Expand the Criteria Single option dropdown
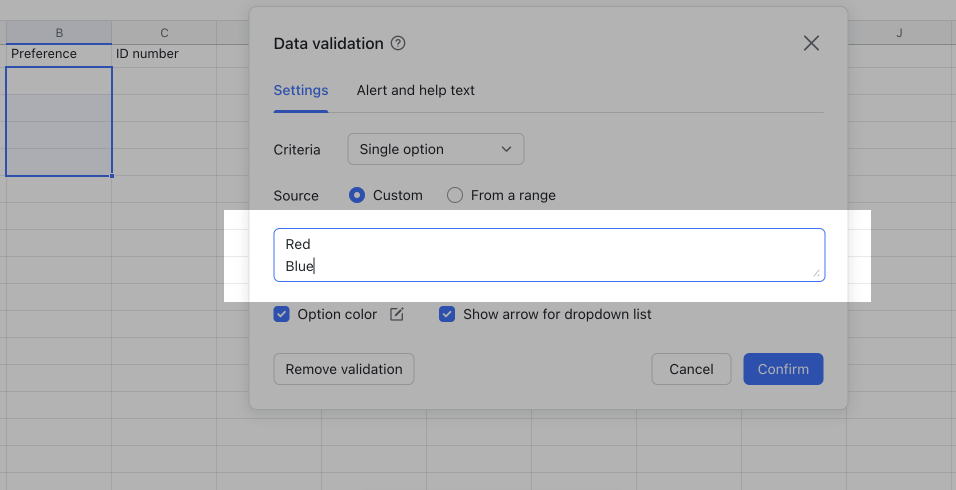Image resolution: width=956 pixels, height=490 pixels. pos(435,149)
